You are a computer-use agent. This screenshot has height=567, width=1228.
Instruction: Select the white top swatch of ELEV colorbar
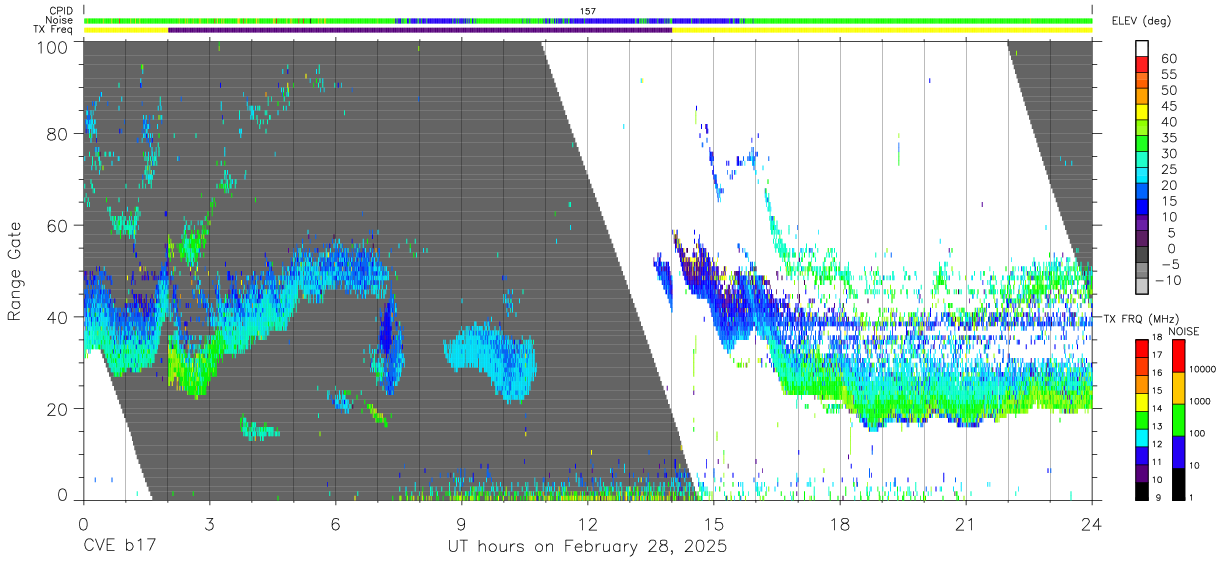point(1142,48)
